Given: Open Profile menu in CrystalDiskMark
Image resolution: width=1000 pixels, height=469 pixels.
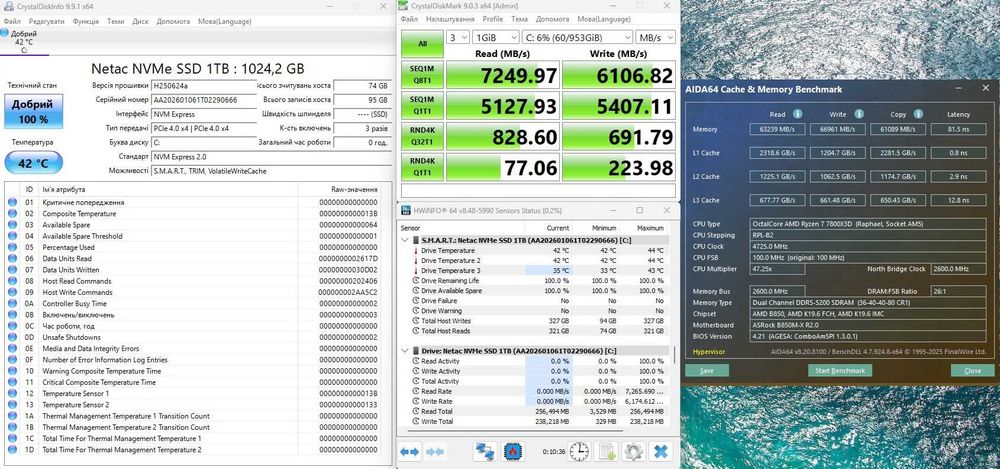Looking at the screenshot, I should click(x=492, y=19).
